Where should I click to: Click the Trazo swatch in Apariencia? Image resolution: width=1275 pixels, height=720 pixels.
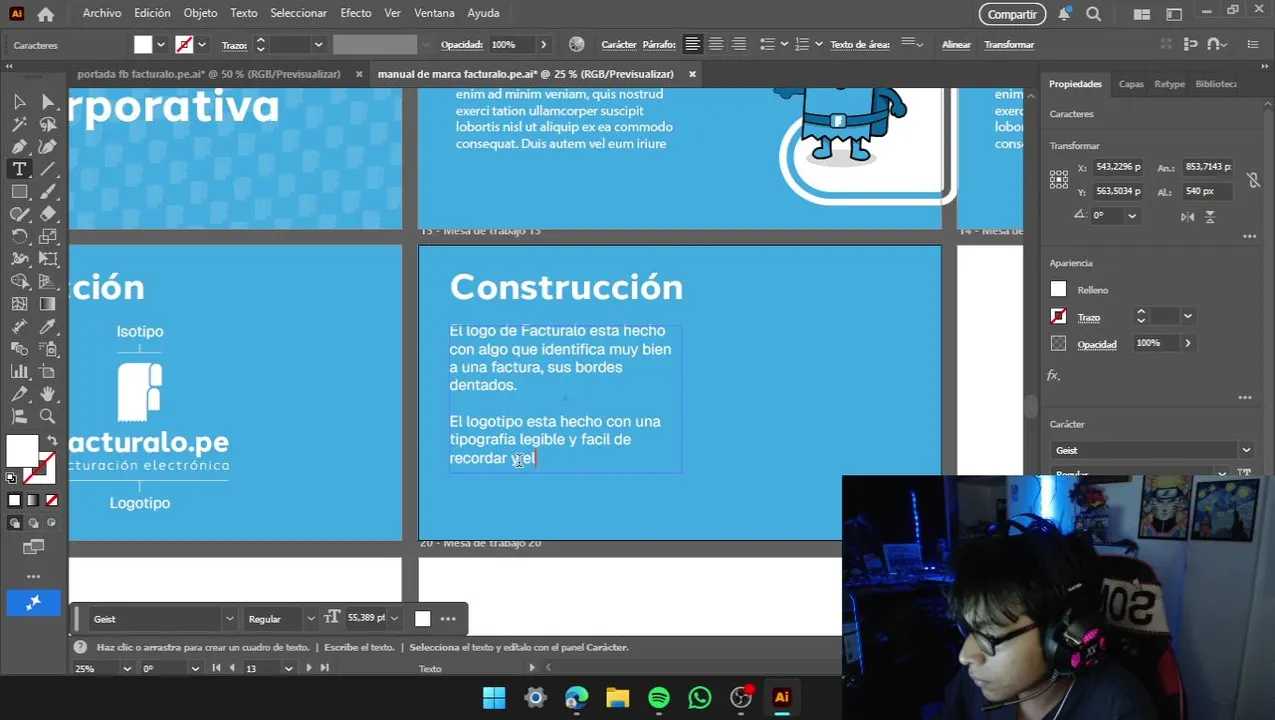pyautogui.click(x=1059, y=317)
